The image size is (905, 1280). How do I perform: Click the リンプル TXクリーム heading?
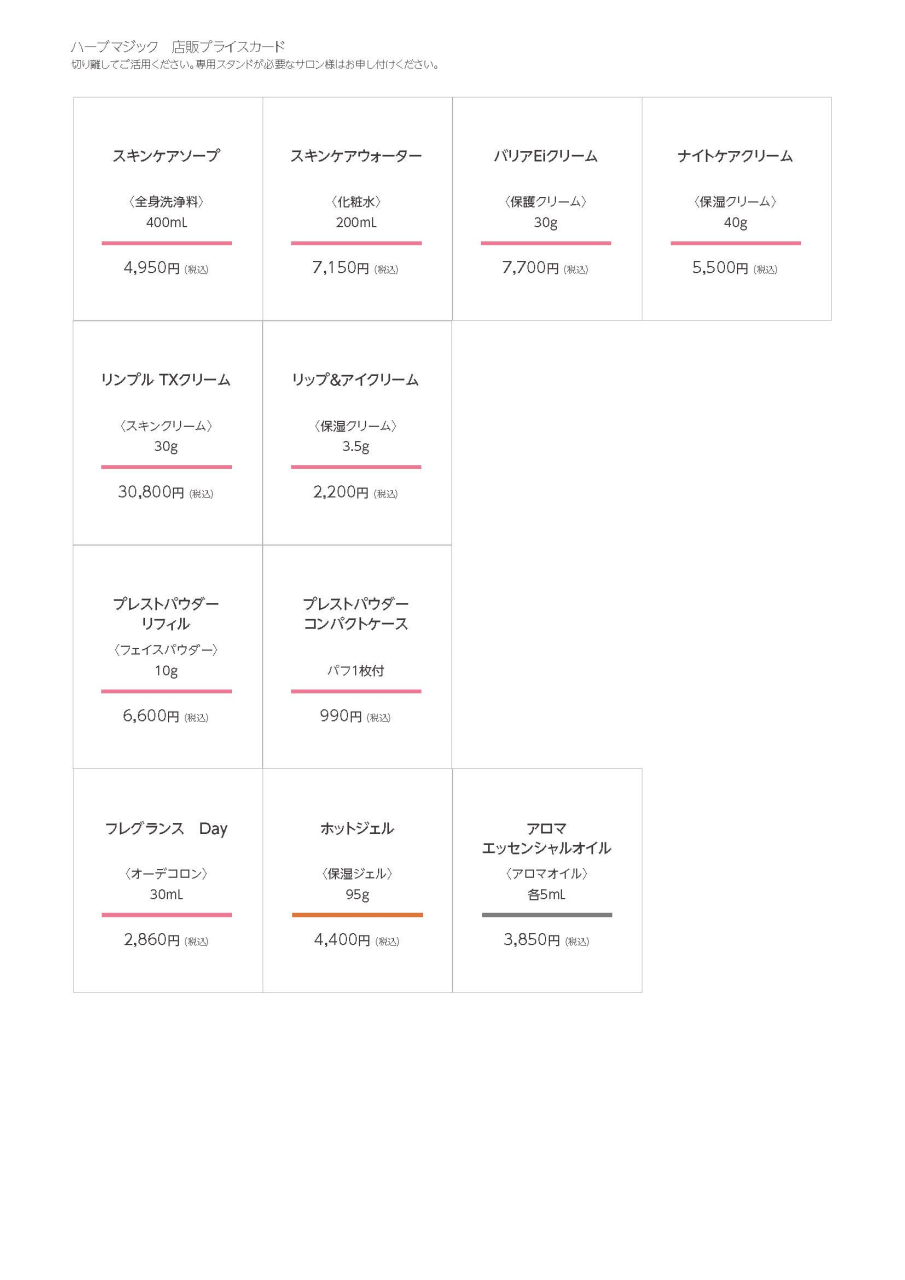166,380
